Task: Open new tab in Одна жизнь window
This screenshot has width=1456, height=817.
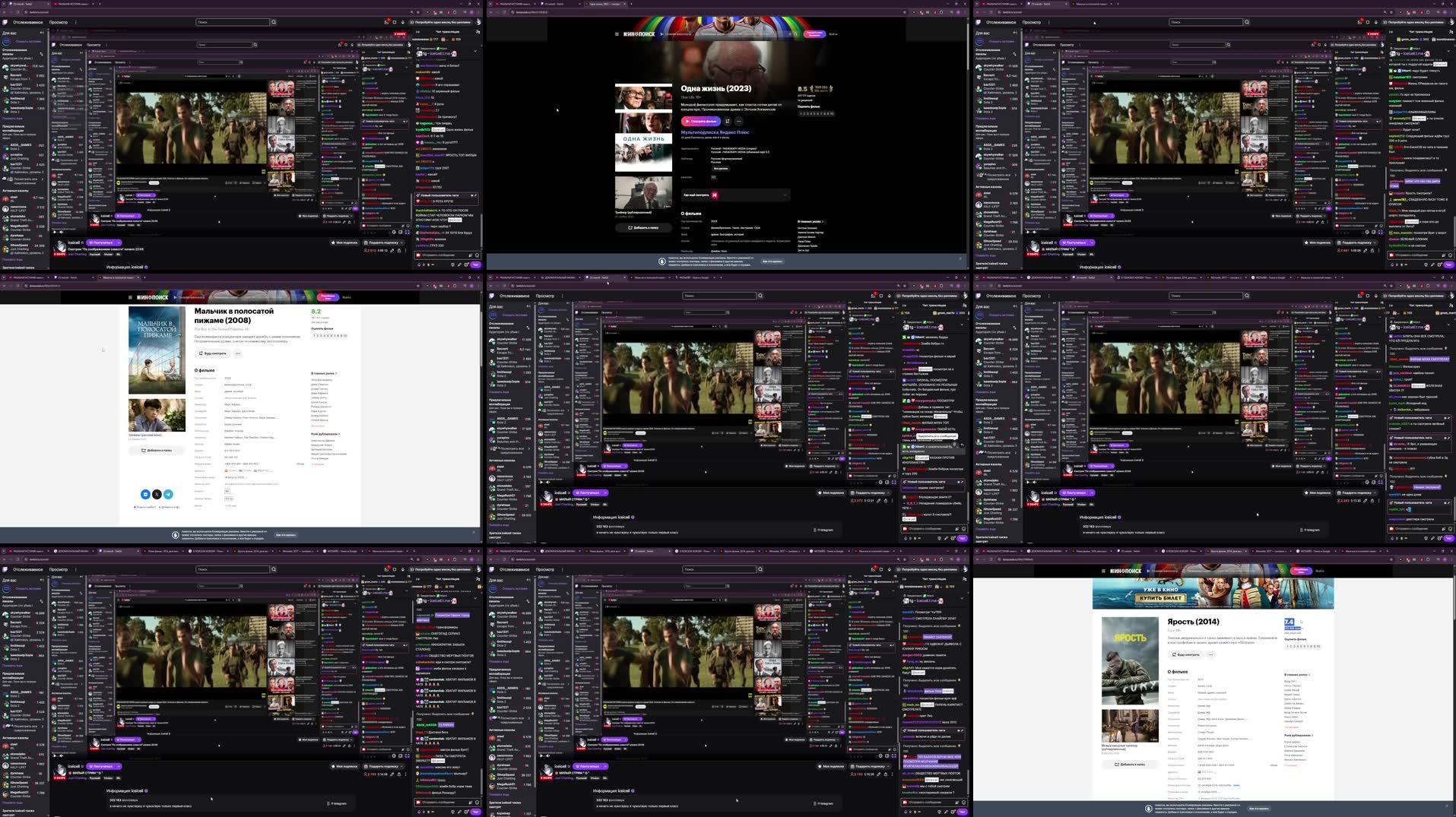Action: pyautogui.click(x=631, y=4)
